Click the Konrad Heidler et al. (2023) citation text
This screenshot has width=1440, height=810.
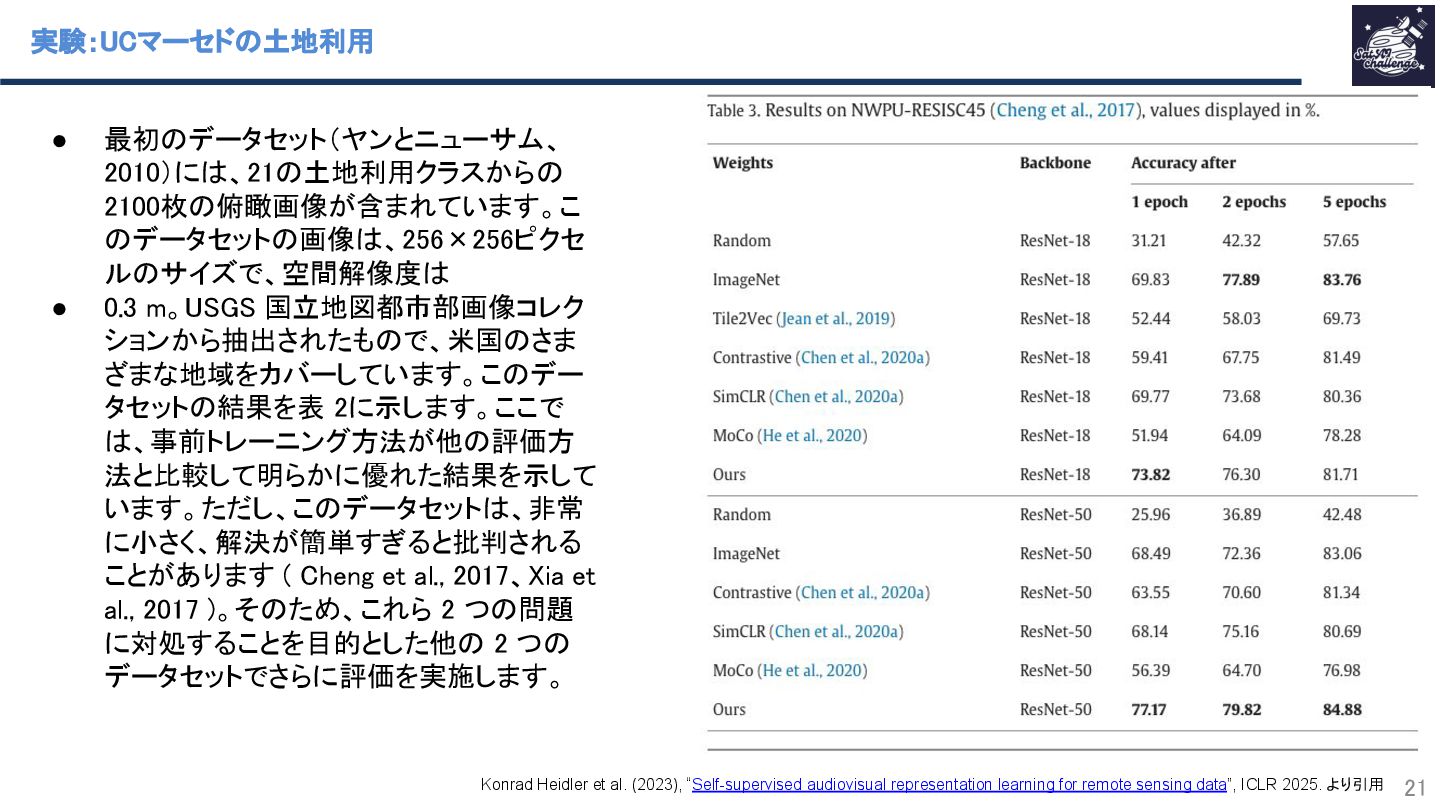pyautogui.click(x=582, y=785)
